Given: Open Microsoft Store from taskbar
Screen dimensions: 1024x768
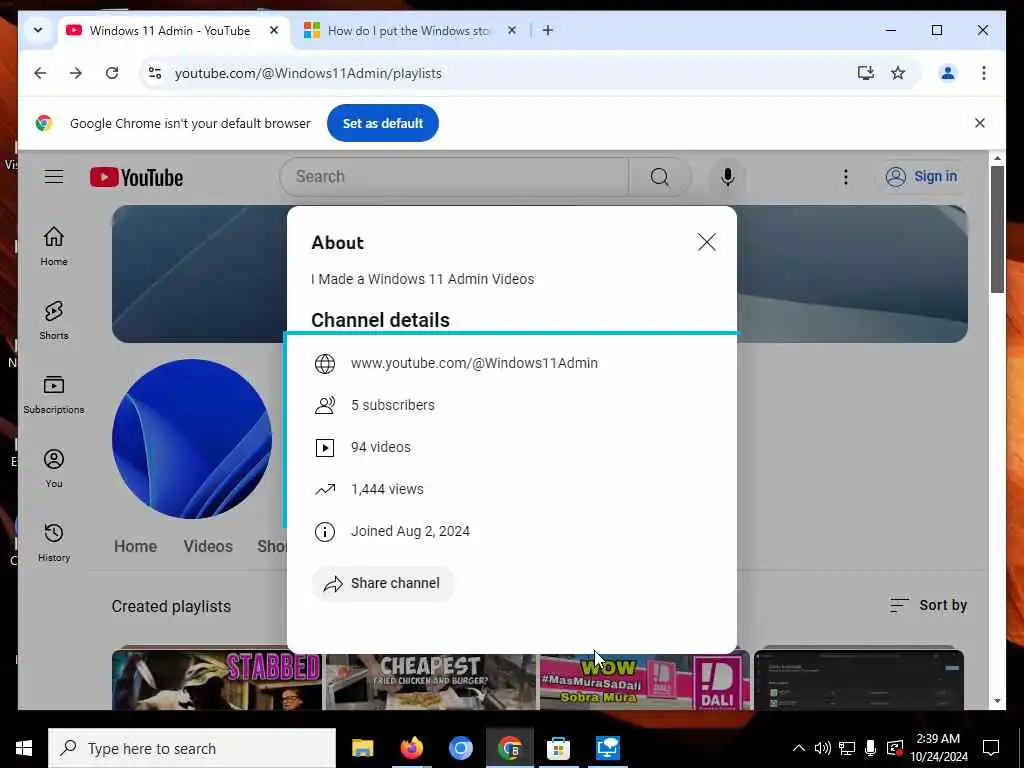Looking at the screenshot, I should click(558, 748).
